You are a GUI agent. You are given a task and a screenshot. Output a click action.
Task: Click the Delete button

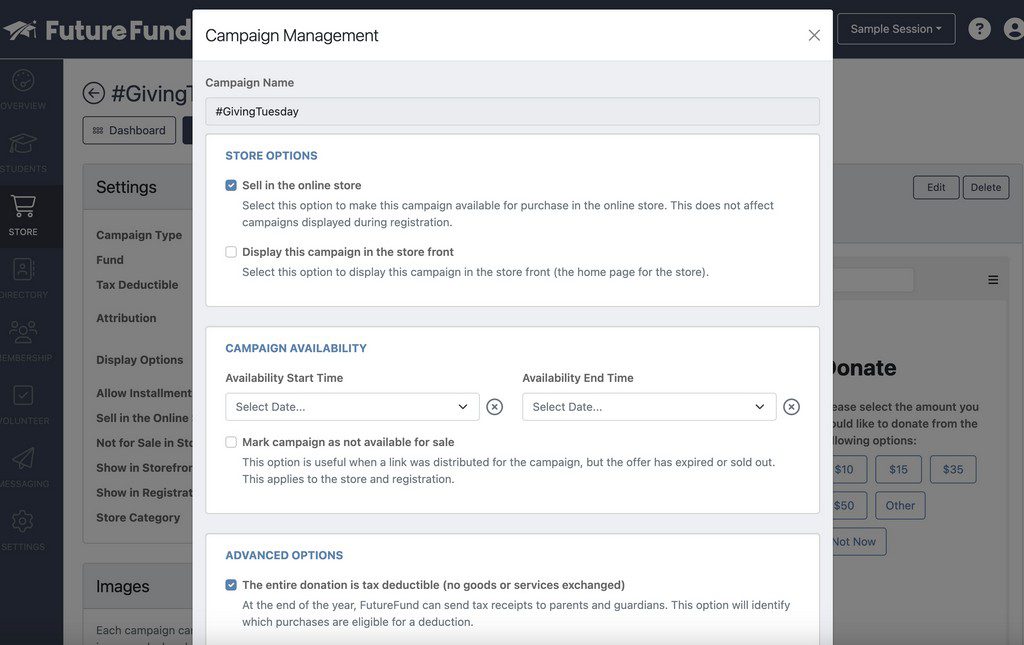[x=985, y=187]
